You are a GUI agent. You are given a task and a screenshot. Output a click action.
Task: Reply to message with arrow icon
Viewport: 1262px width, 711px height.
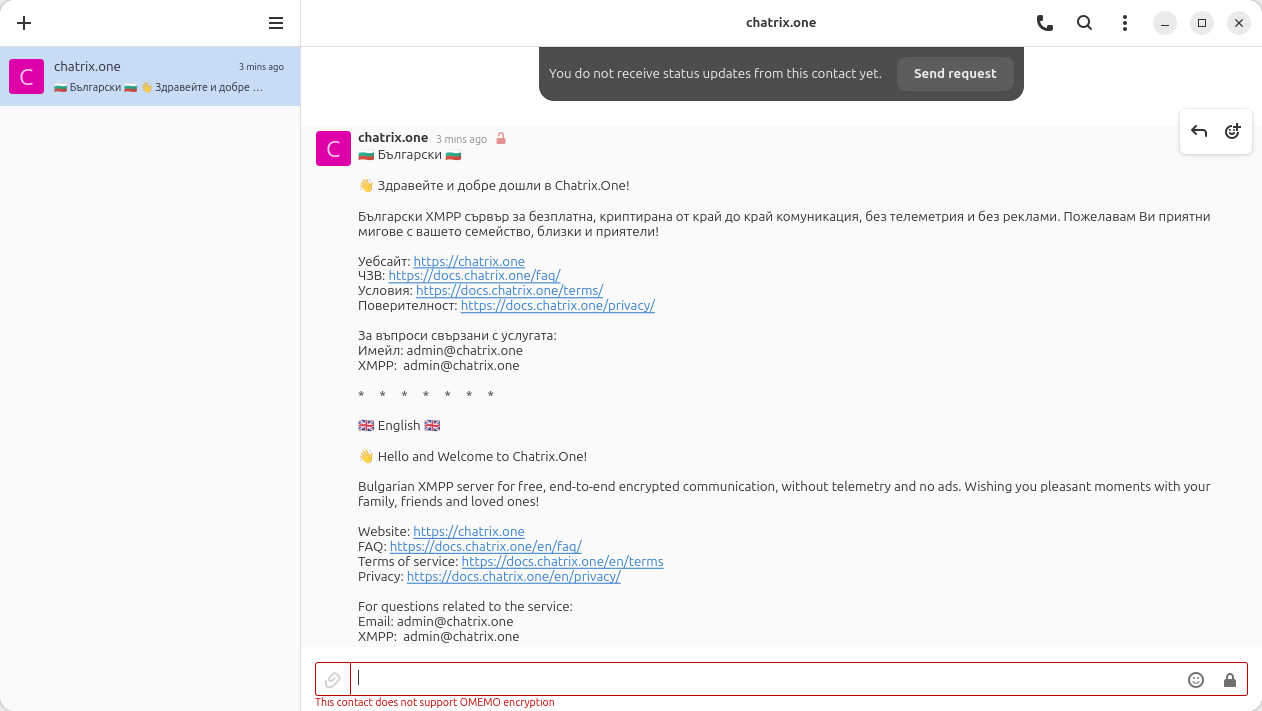[1199, 131]
